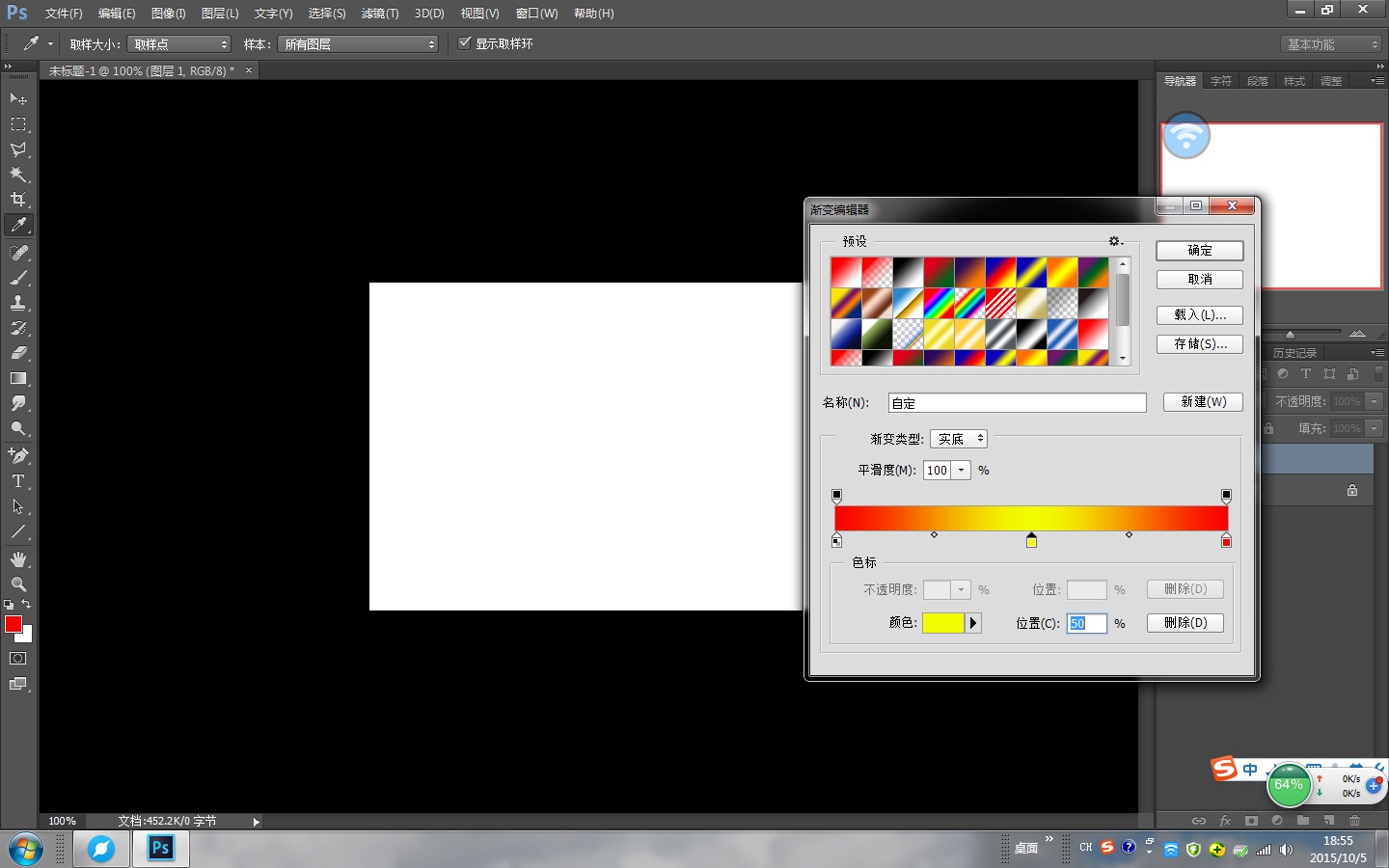Select the Line tool
Image resolution: width=1389 pixels, height=868 pixels.
pos(18,531)
